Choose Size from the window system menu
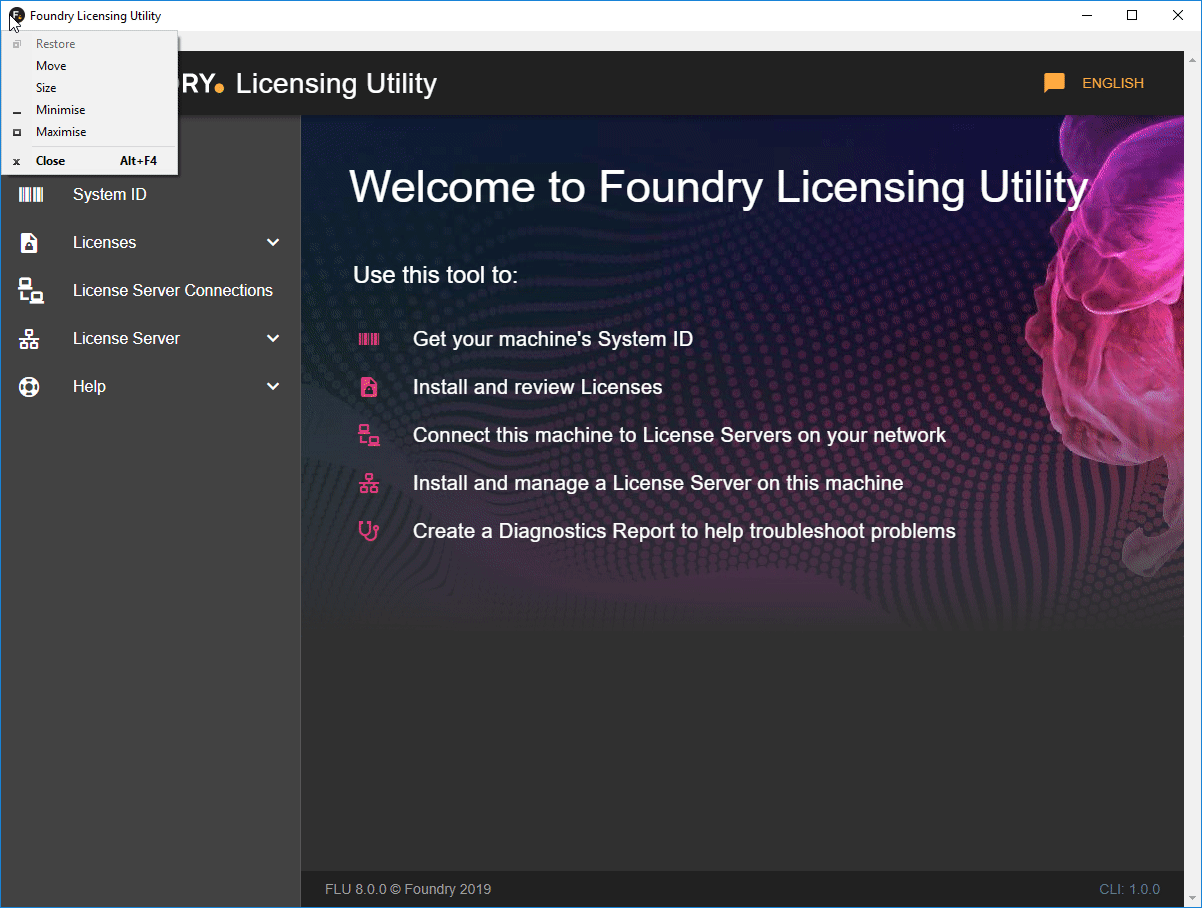 [x=90, y=88]
